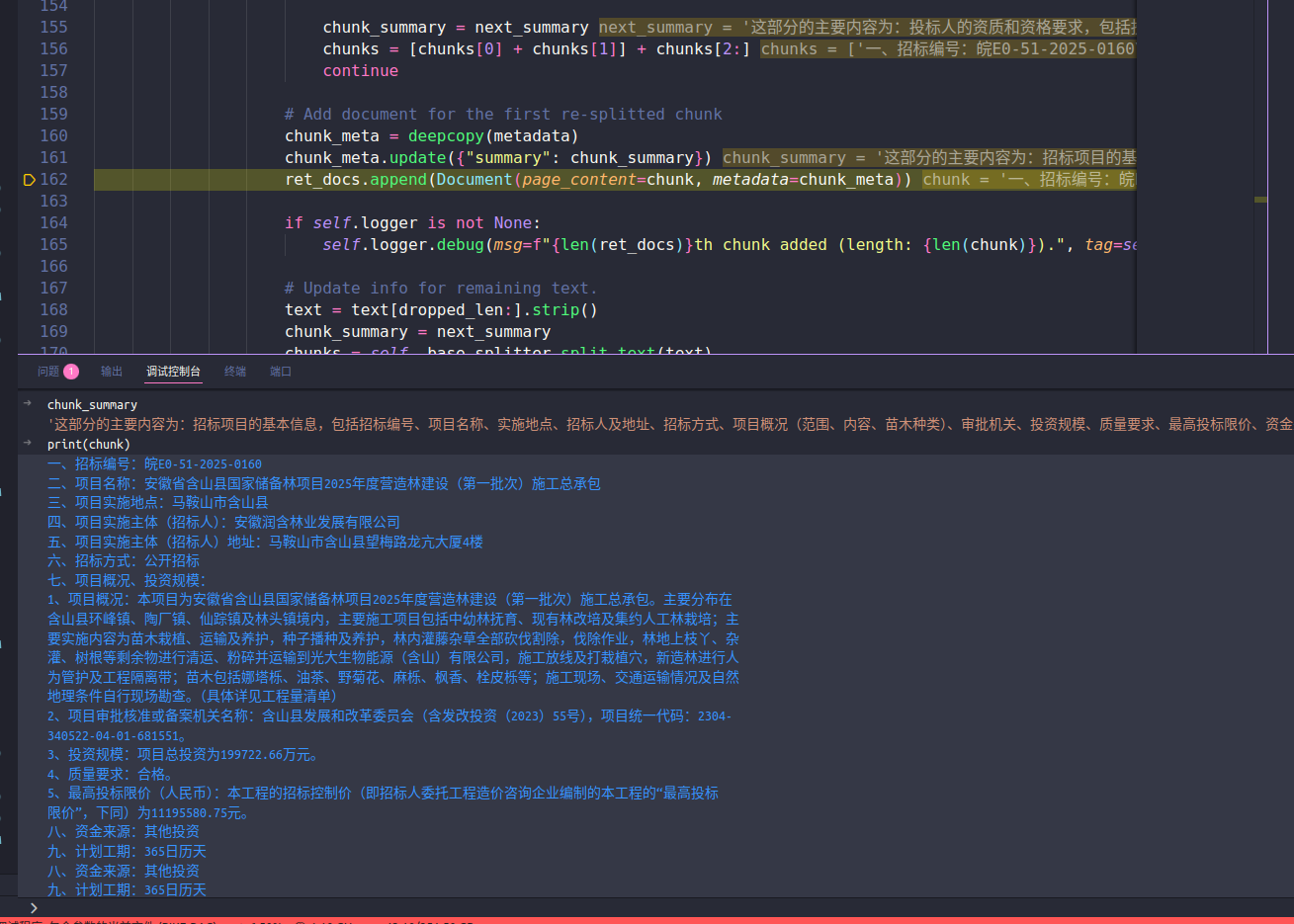Image resolution: width=1294 pixels, height=924 pixels.
Task: Open the 端口 (Ports) tab
Action: 281,372
